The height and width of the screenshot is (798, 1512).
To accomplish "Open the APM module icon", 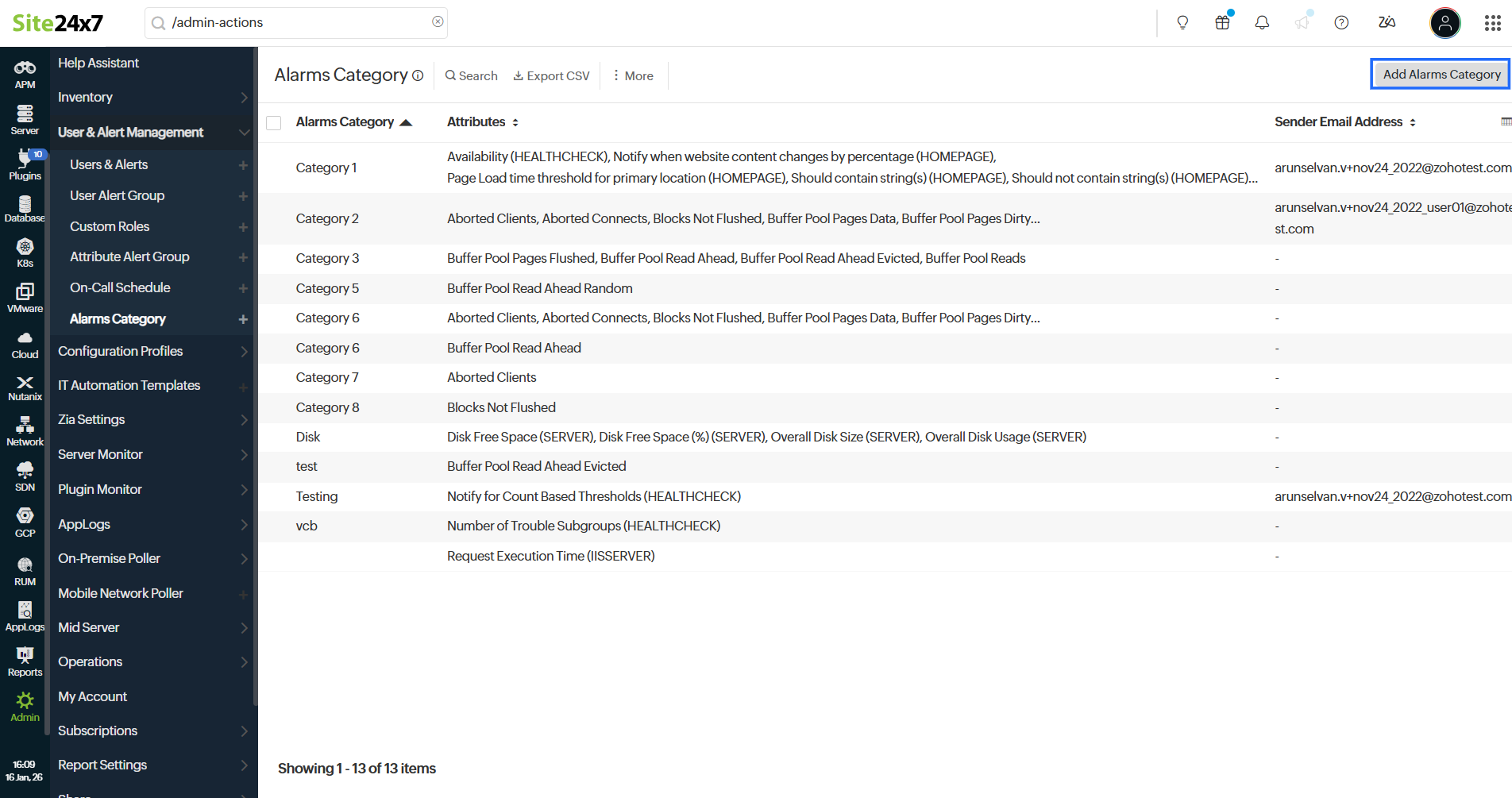I will [x=25, y=74].
